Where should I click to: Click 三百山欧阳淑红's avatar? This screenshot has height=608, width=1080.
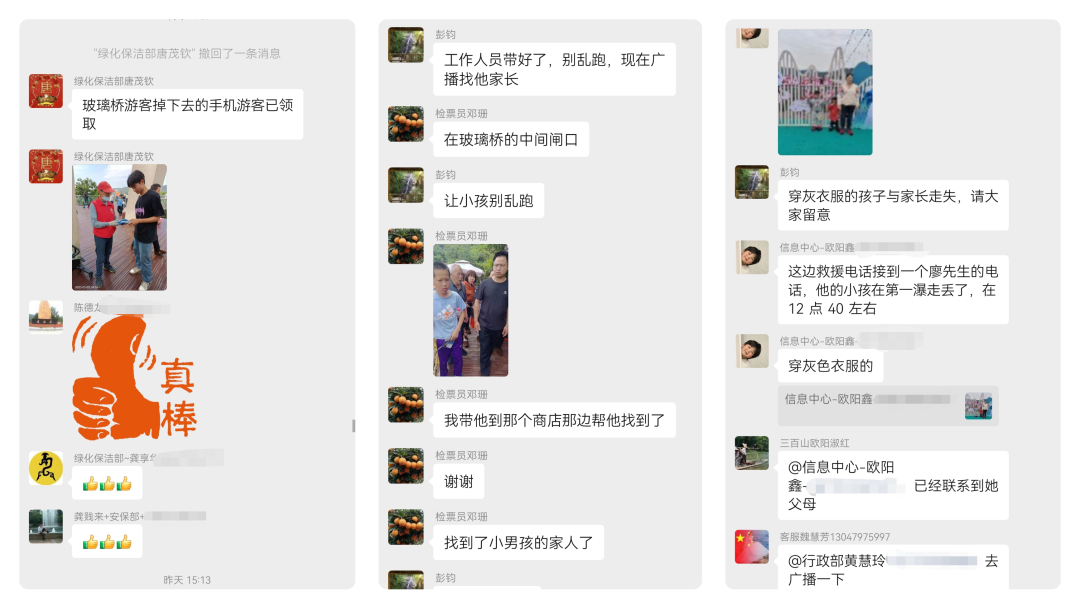click(x=751, y=453)
